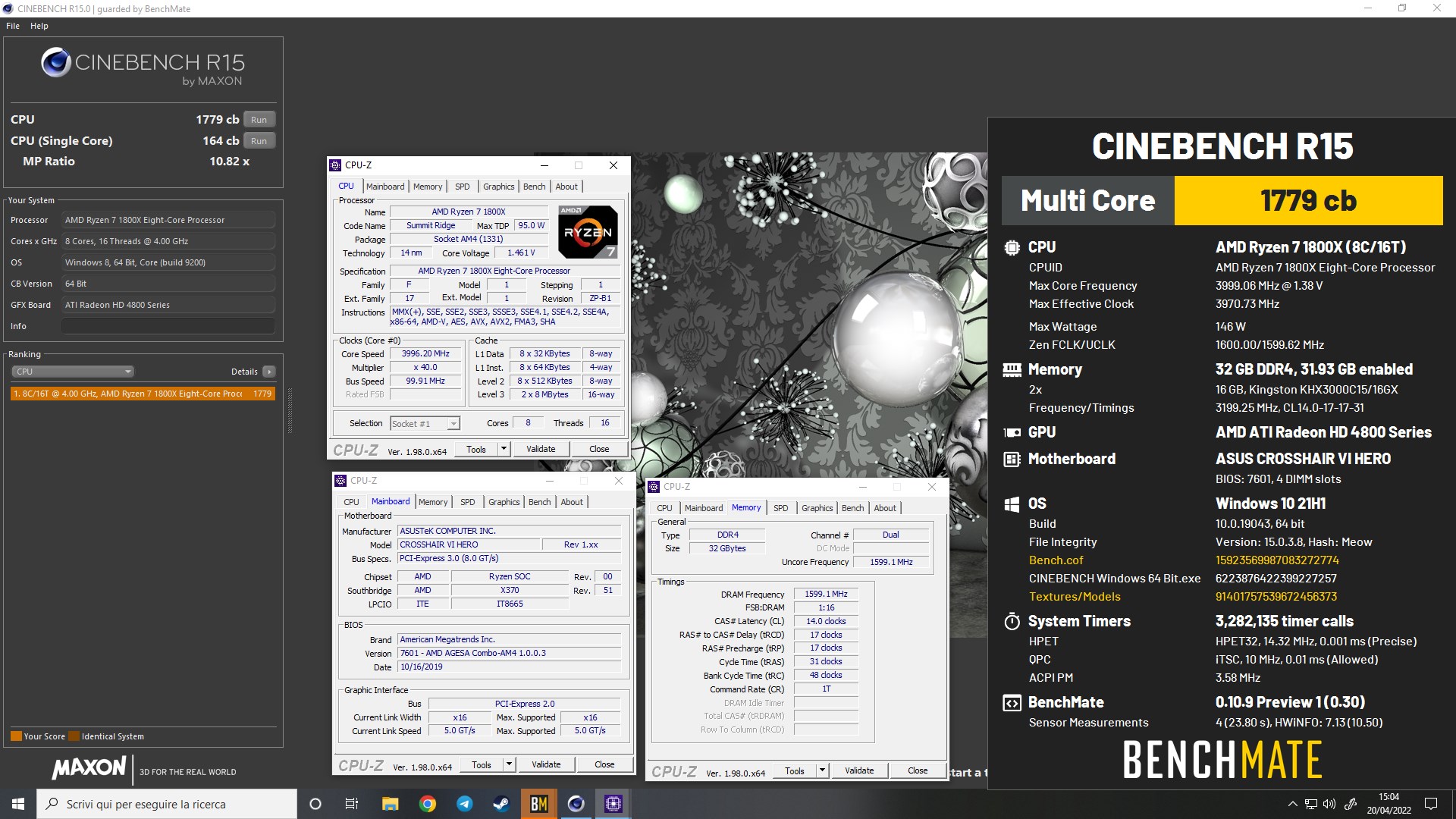
Task: Switch to CPU-Z taskbar icon
Action: [613, 804]
